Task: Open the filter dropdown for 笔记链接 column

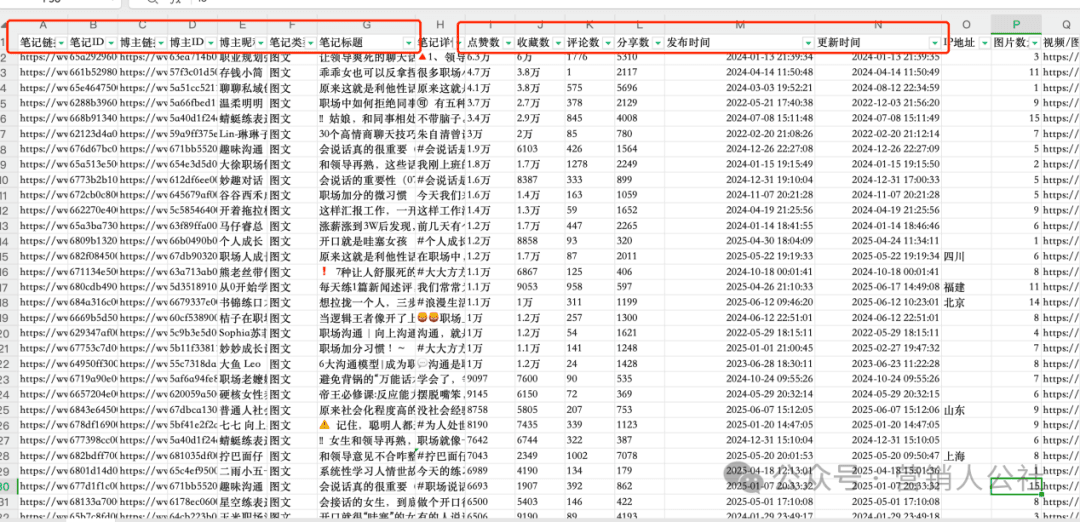Action: (63, 43)
